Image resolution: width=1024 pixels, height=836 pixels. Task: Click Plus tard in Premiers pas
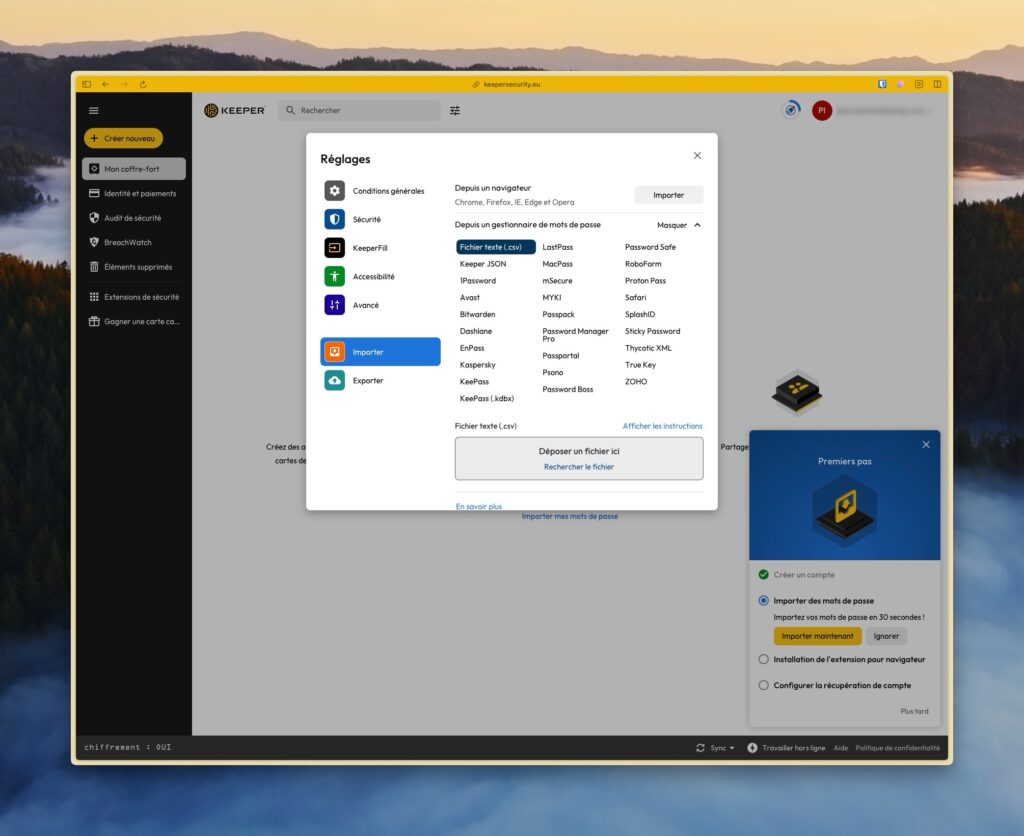(x=914, y=711)
